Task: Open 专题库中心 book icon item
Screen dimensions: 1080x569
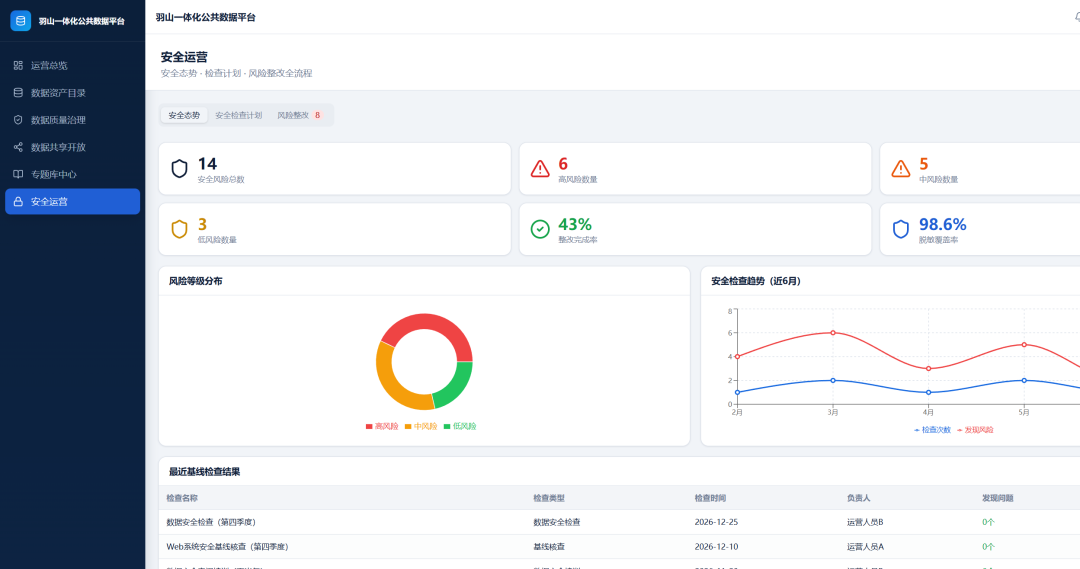Action: coord(19,174)
